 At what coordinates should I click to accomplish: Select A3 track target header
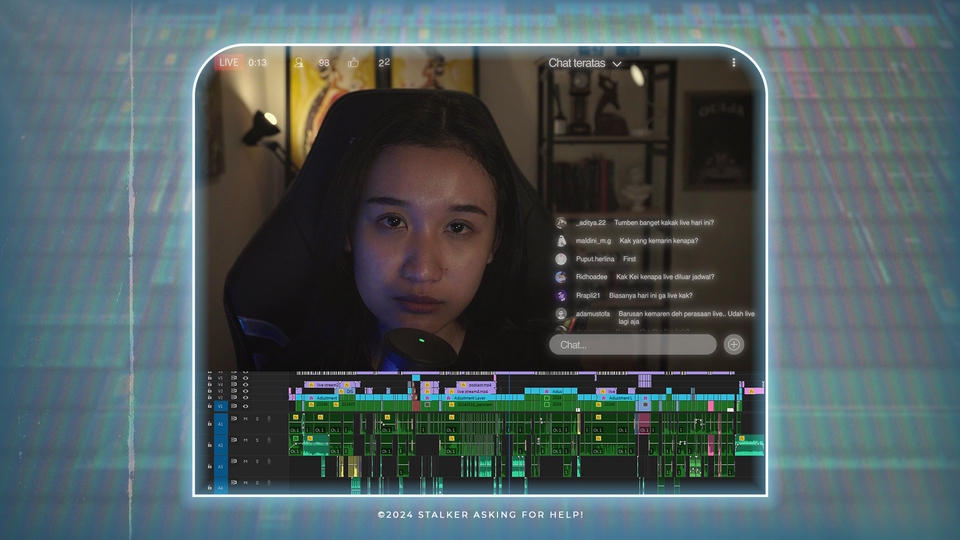pyautogui.click(x=220, y=467)
